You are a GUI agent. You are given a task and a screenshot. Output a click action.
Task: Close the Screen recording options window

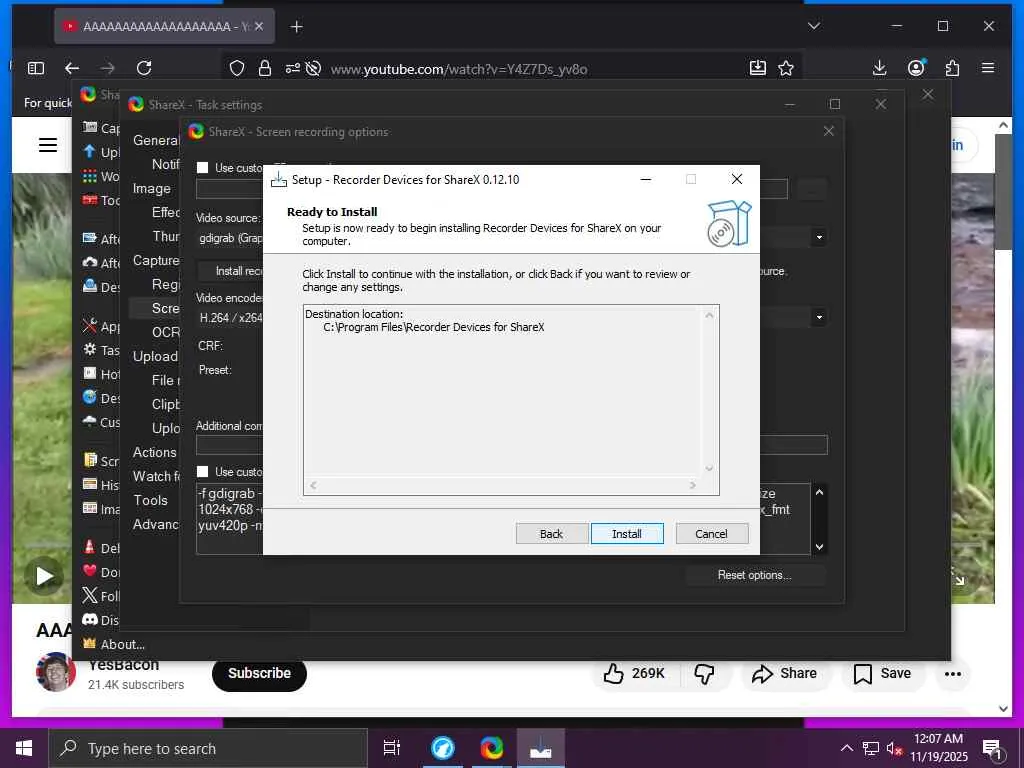click(829, 131)
